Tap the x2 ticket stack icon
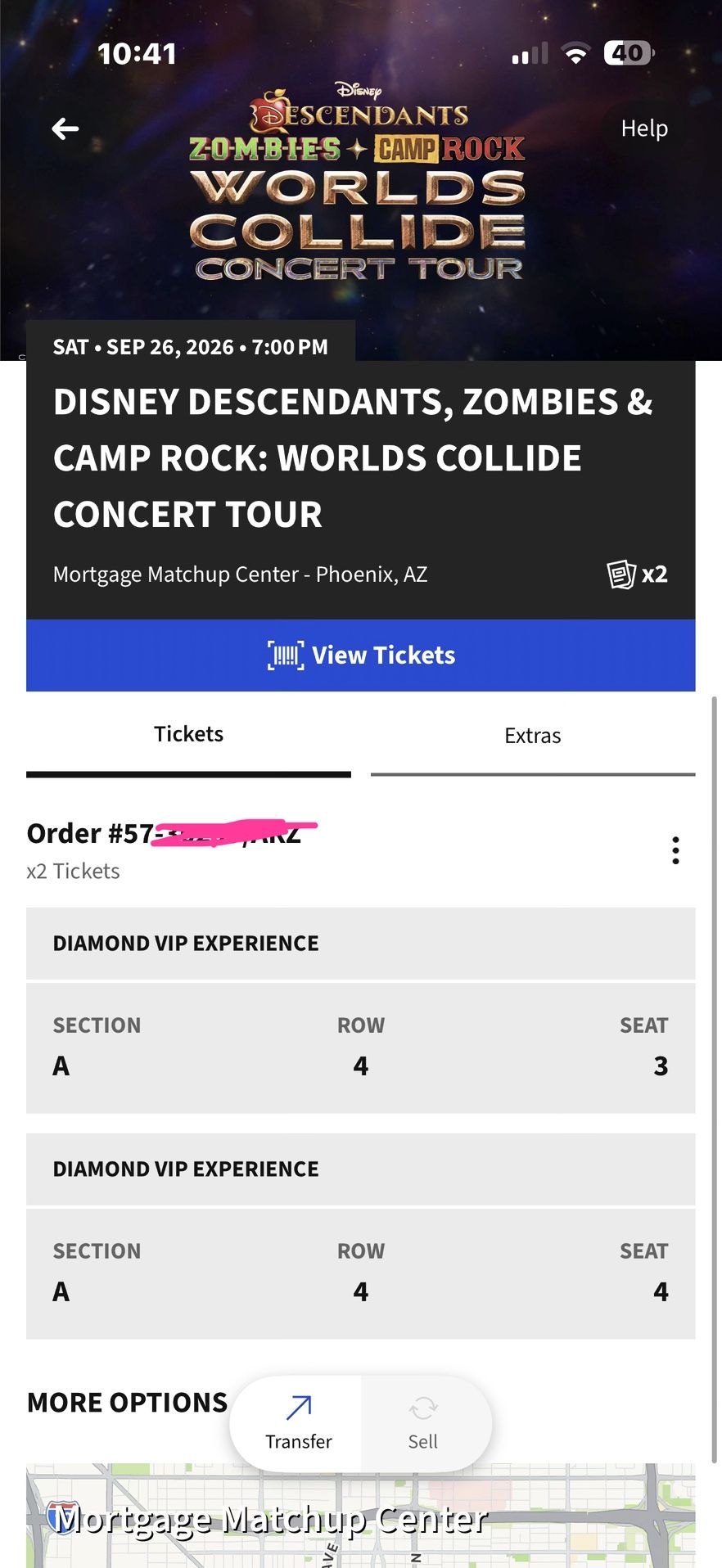722x1568 pixels. tap(622, 574)
